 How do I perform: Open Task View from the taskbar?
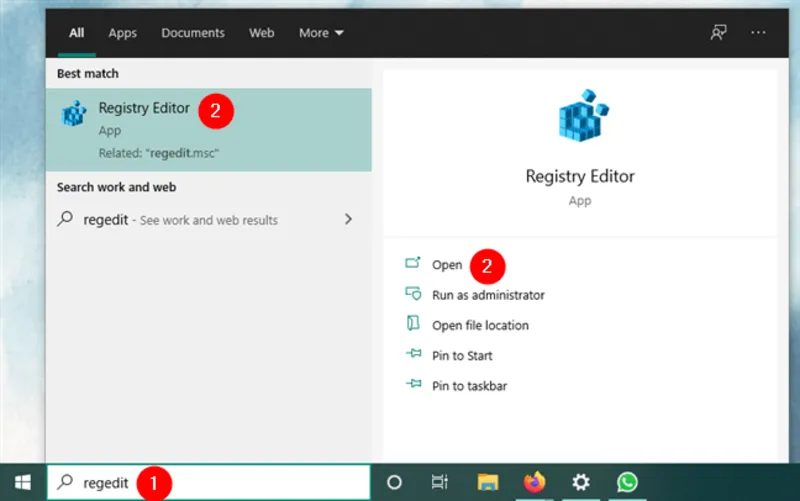point(439,481)
